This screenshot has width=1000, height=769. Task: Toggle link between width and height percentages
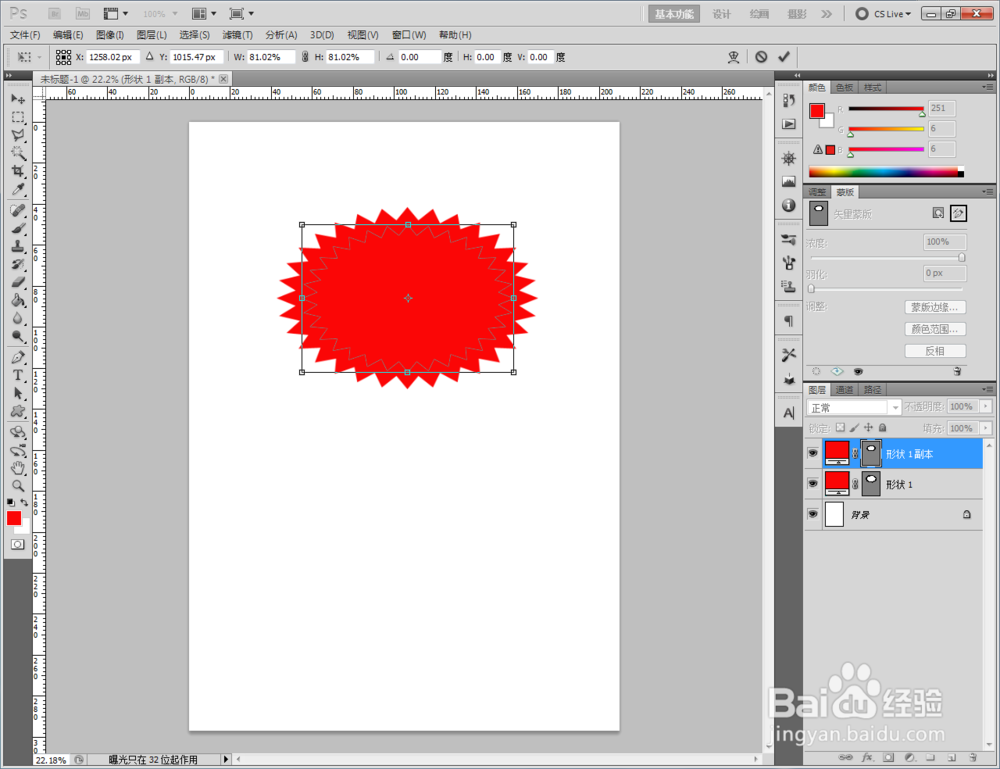tap(305, 57)
